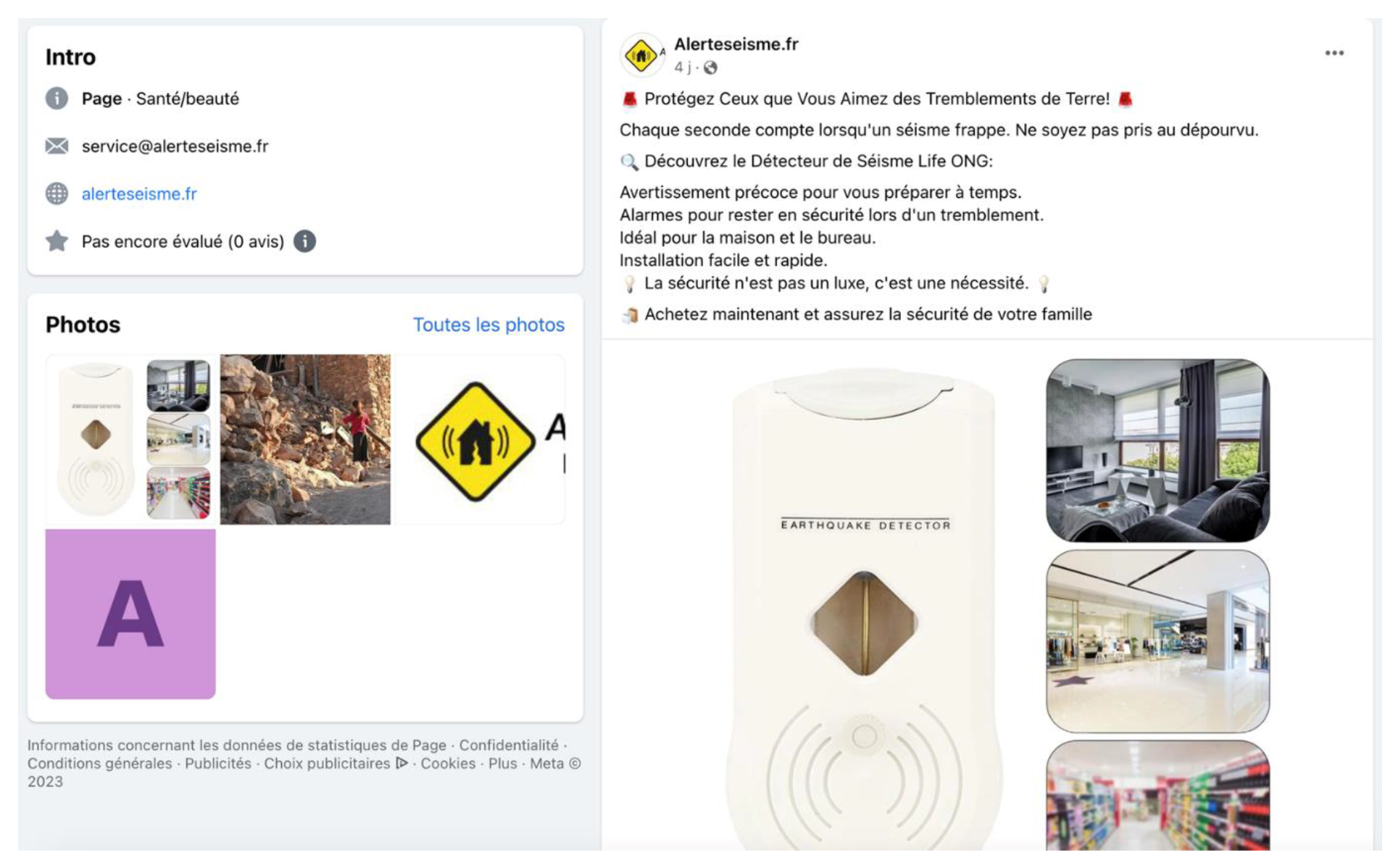The height and width of the screenshot is (868, 1393).
Task: Click the envelope email icon in Intro
Action: tap(57, 146)
